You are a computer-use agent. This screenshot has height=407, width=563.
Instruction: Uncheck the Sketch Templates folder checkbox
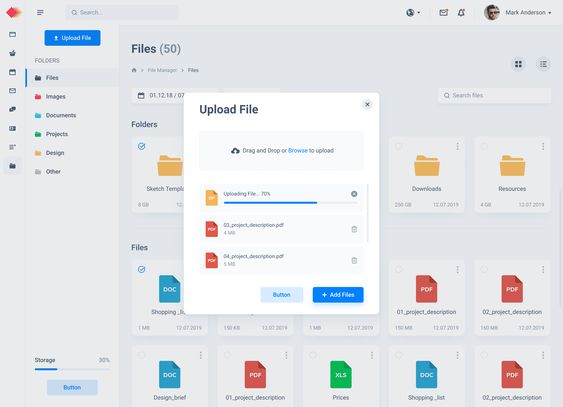click(x=141, y=146)
